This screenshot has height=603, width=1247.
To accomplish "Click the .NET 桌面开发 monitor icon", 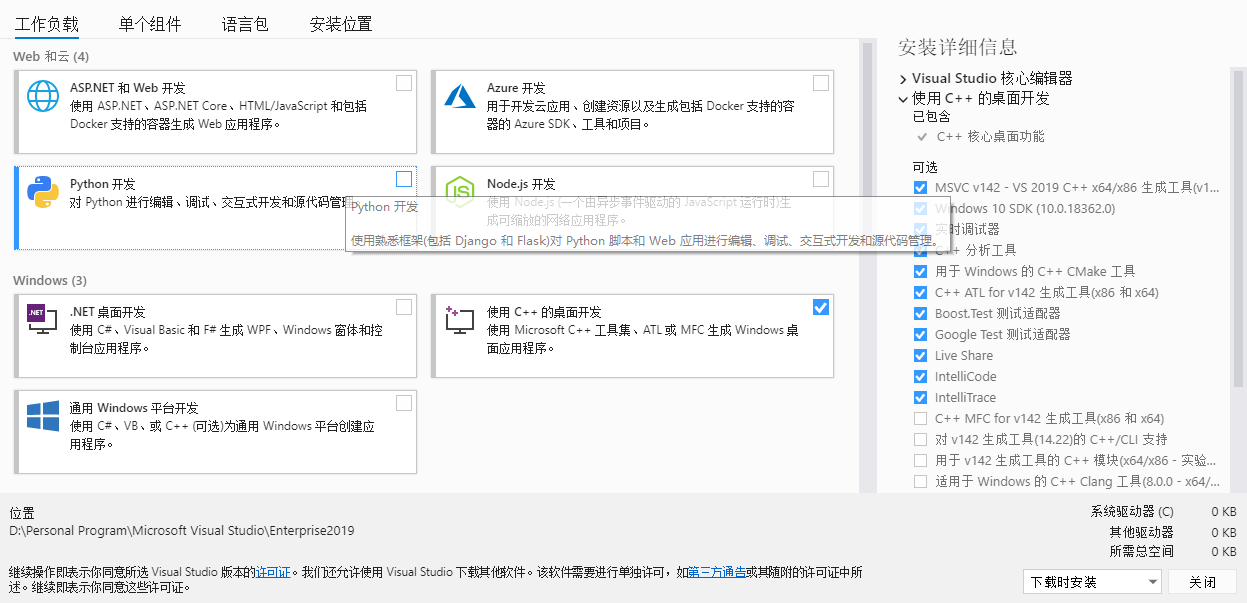I will click(x=43, y=319).
